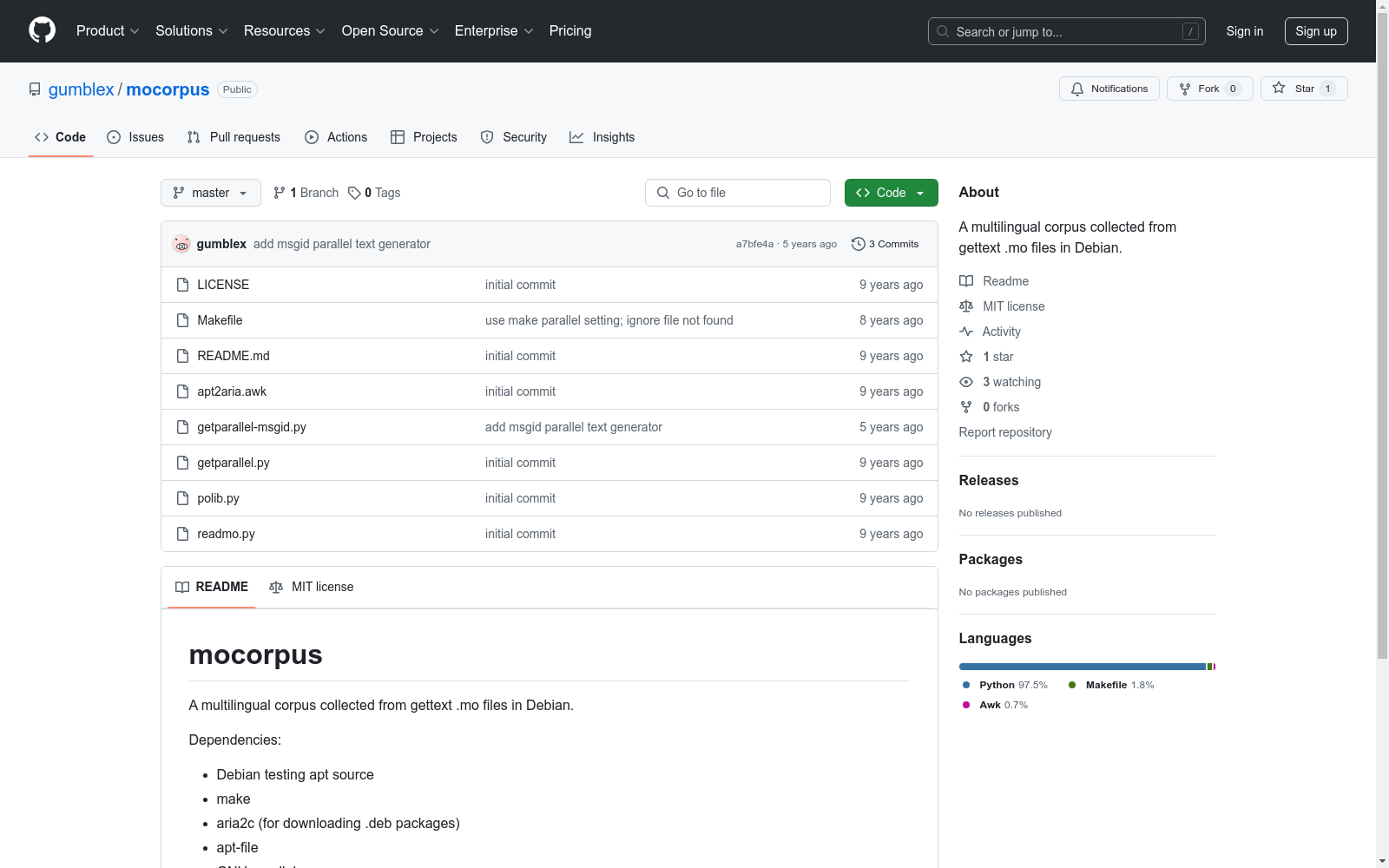Open commit hash a7bfe4a
1389x868 pixels.
[754, 244]
